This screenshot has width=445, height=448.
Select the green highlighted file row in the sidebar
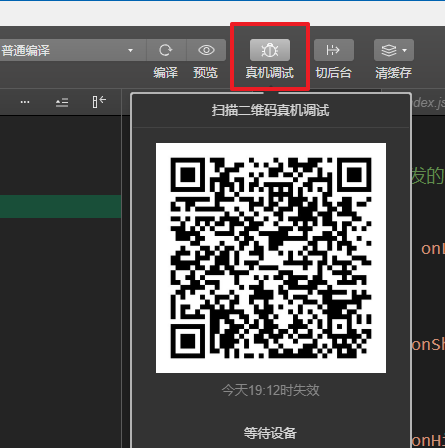point(60,207)
